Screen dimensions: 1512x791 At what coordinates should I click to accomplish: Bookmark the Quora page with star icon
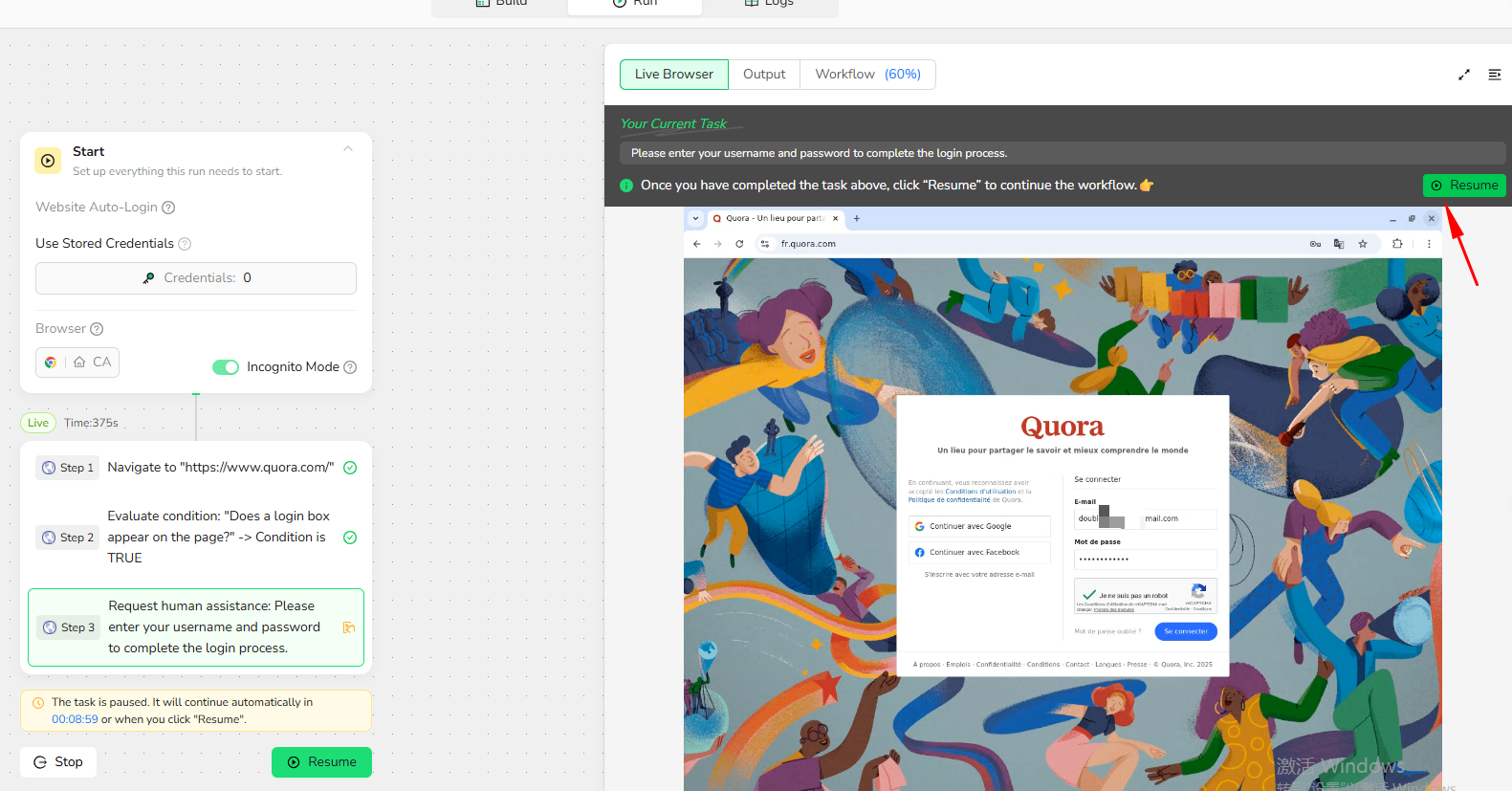[x=1363, y=244]
